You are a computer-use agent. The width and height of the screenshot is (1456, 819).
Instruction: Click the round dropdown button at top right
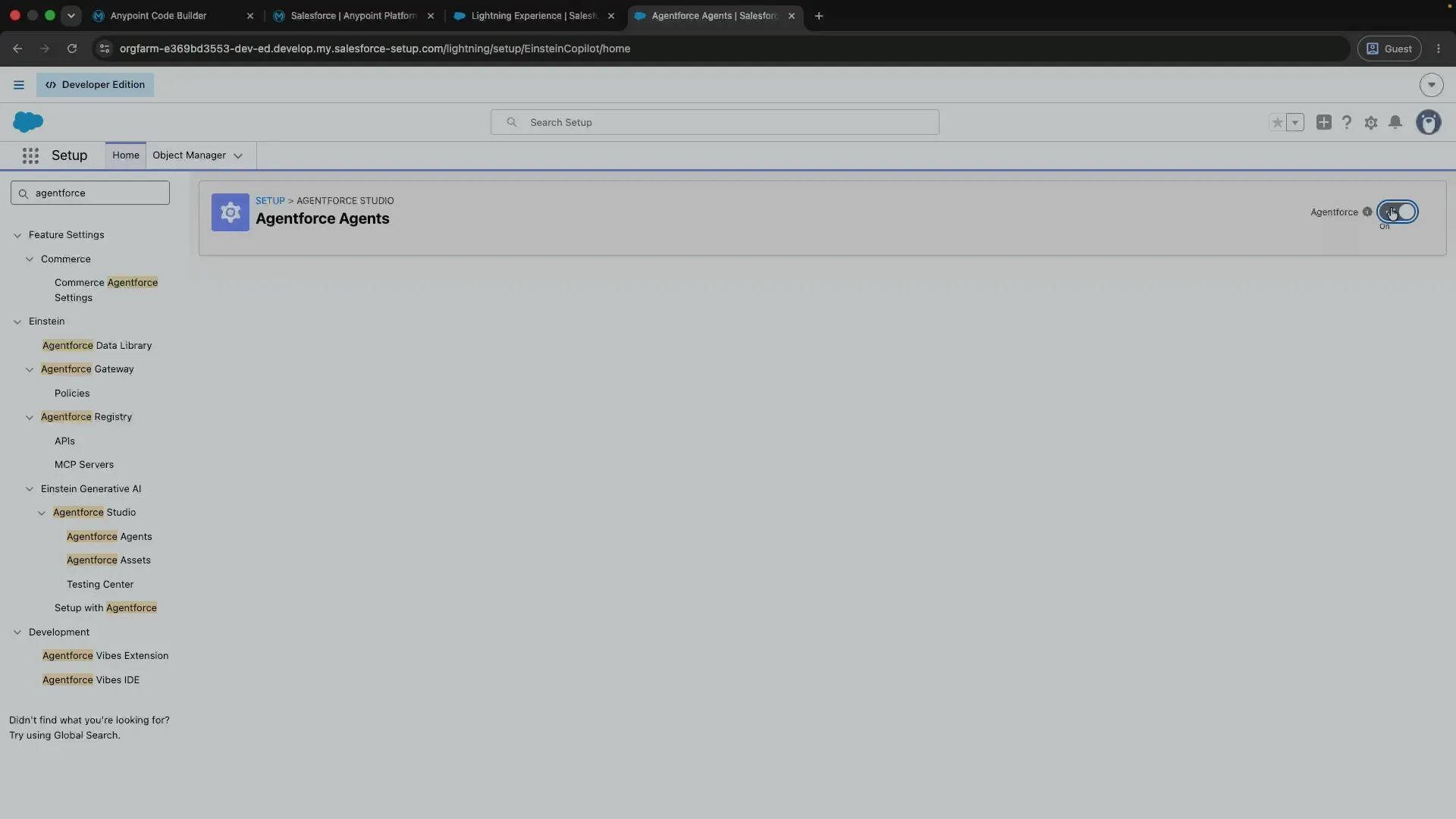pos(1432,85)
